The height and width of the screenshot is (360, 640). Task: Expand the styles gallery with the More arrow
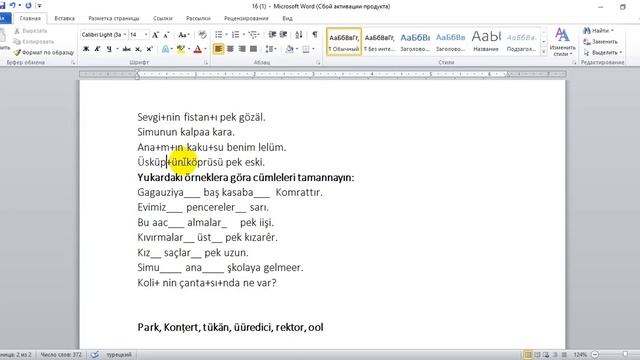click(544, 52)
